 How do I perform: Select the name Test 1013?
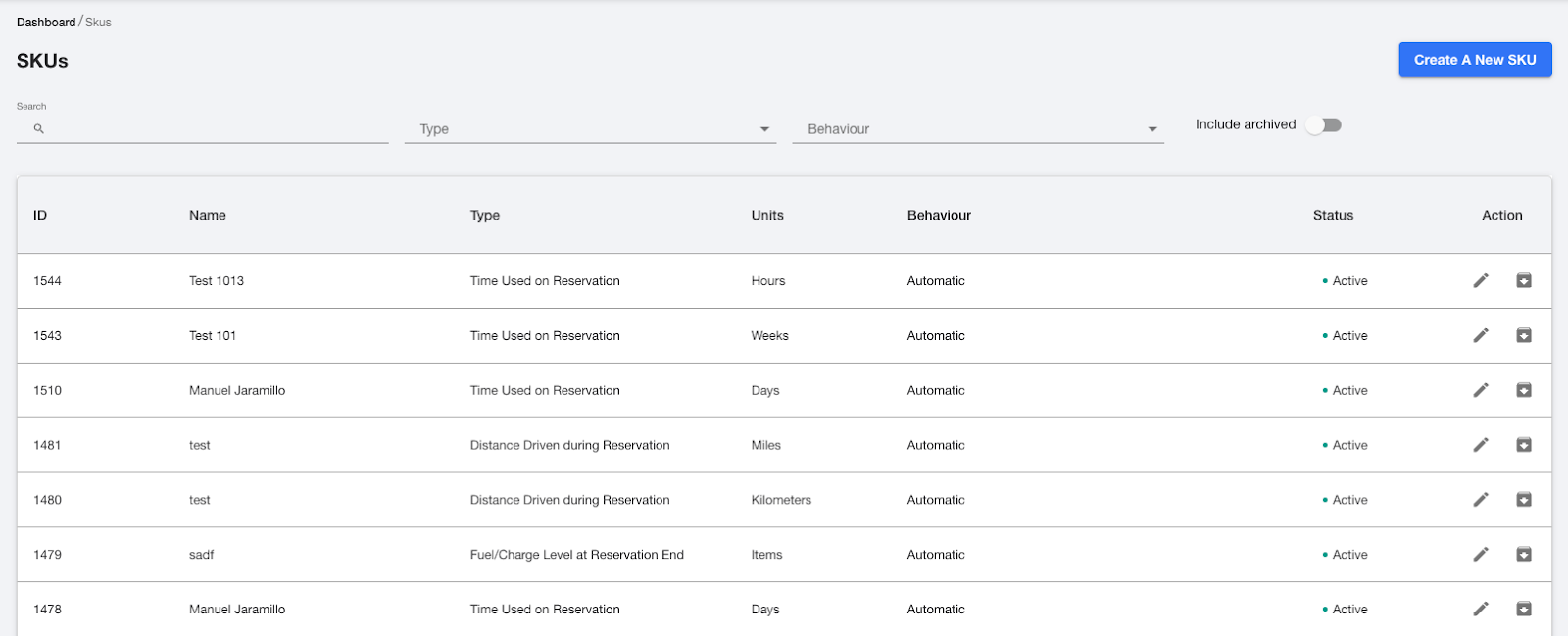pos(217,280)
